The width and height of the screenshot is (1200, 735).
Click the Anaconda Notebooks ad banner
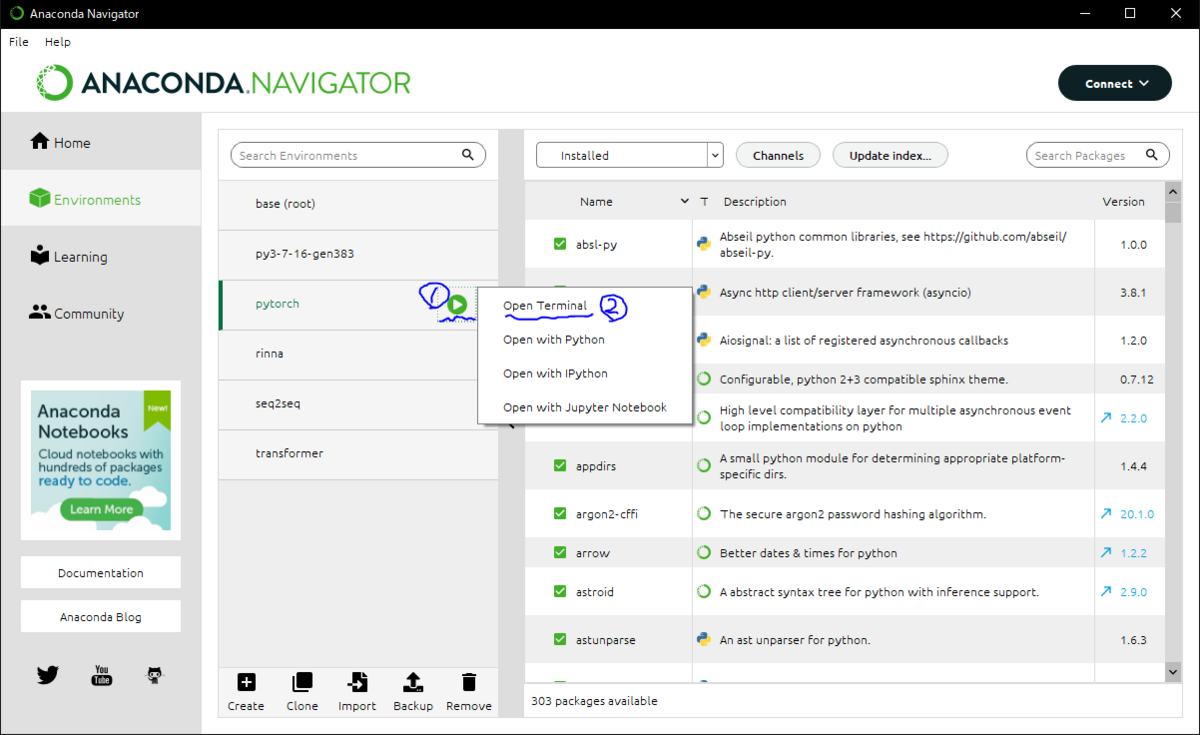tap(101, 459)
